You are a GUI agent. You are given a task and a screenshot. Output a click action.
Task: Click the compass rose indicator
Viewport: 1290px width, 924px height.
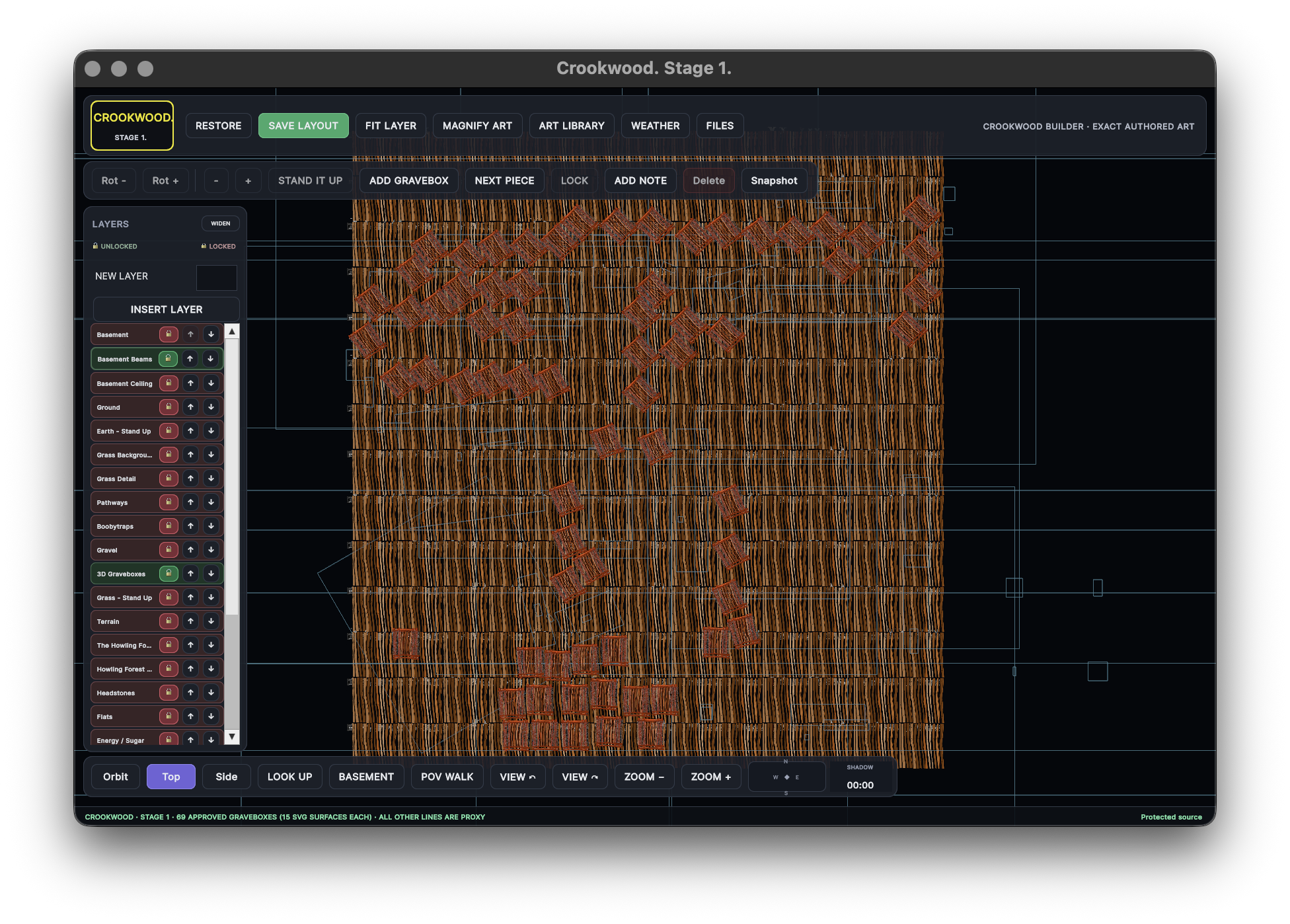point(786,777)
